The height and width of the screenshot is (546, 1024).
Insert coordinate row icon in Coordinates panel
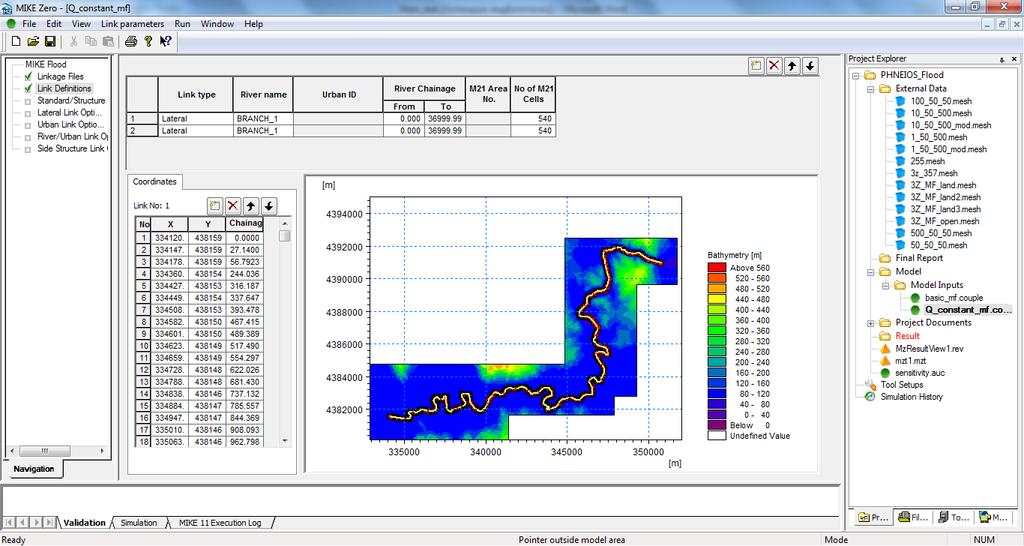coord(215,206)
